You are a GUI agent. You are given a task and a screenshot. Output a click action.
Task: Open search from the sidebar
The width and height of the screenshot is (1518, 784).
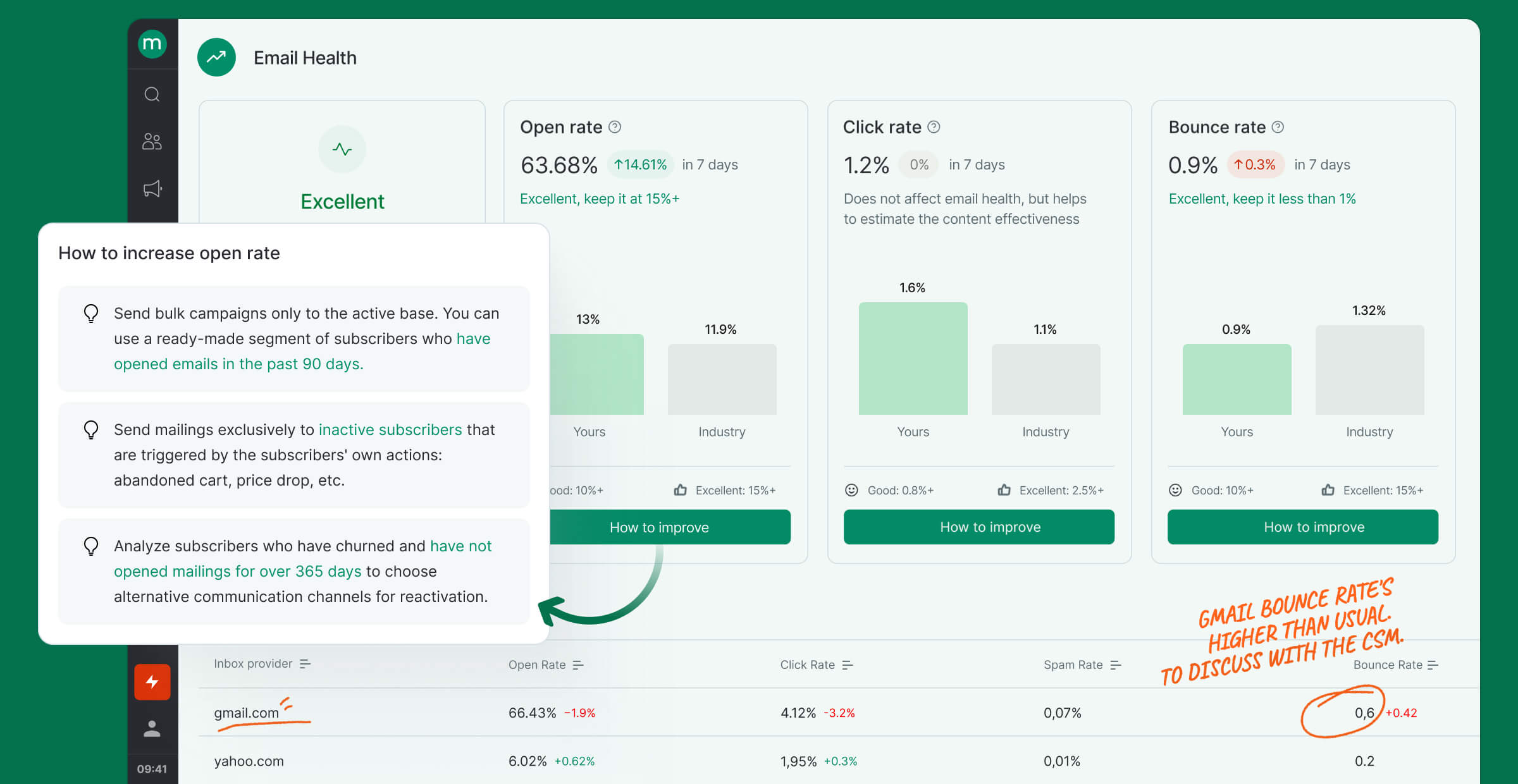point(152,94)
